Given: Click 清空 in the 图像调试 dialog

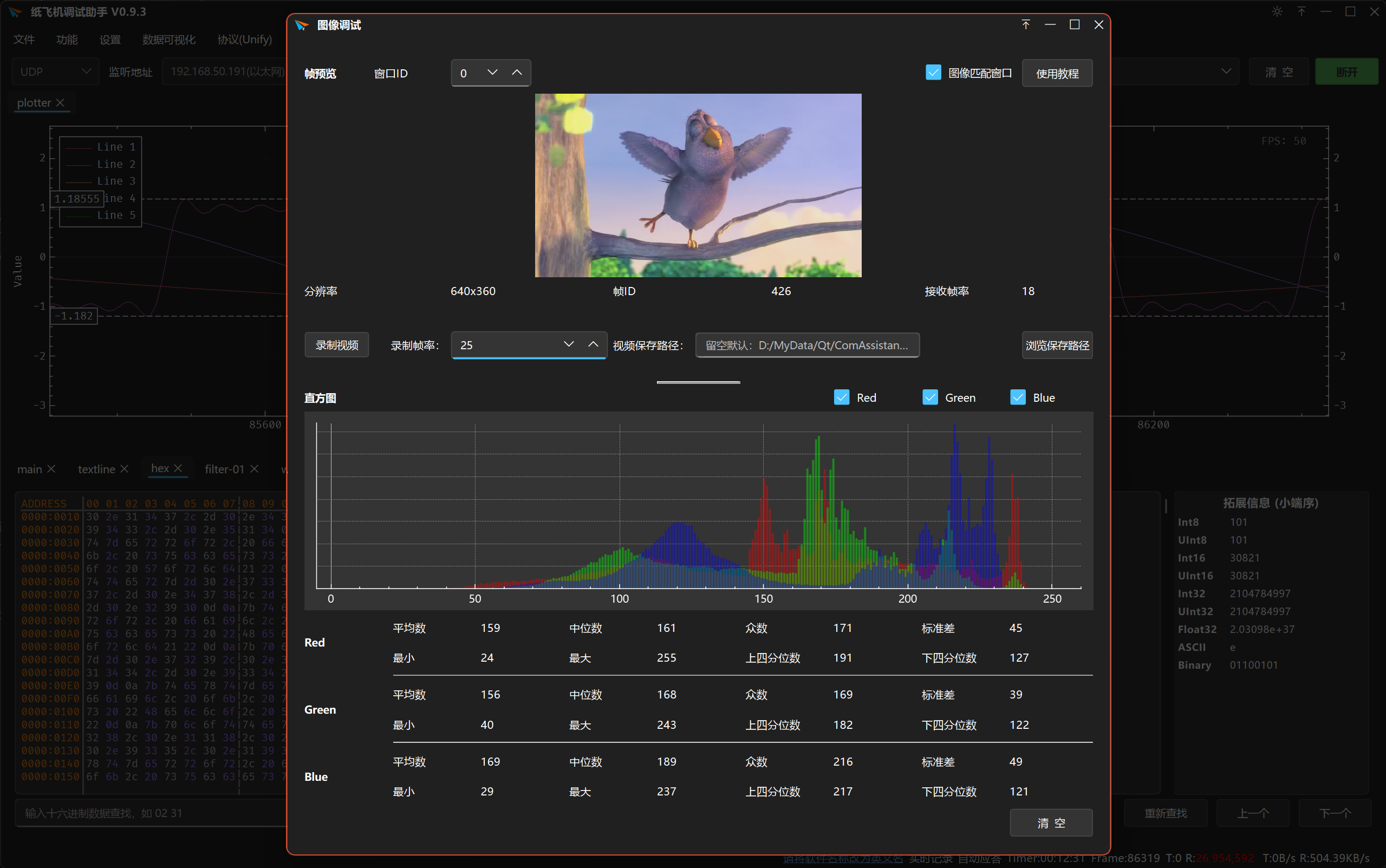Looking at the screenshot, I should pyautogui.click(x=1051, y=823).
